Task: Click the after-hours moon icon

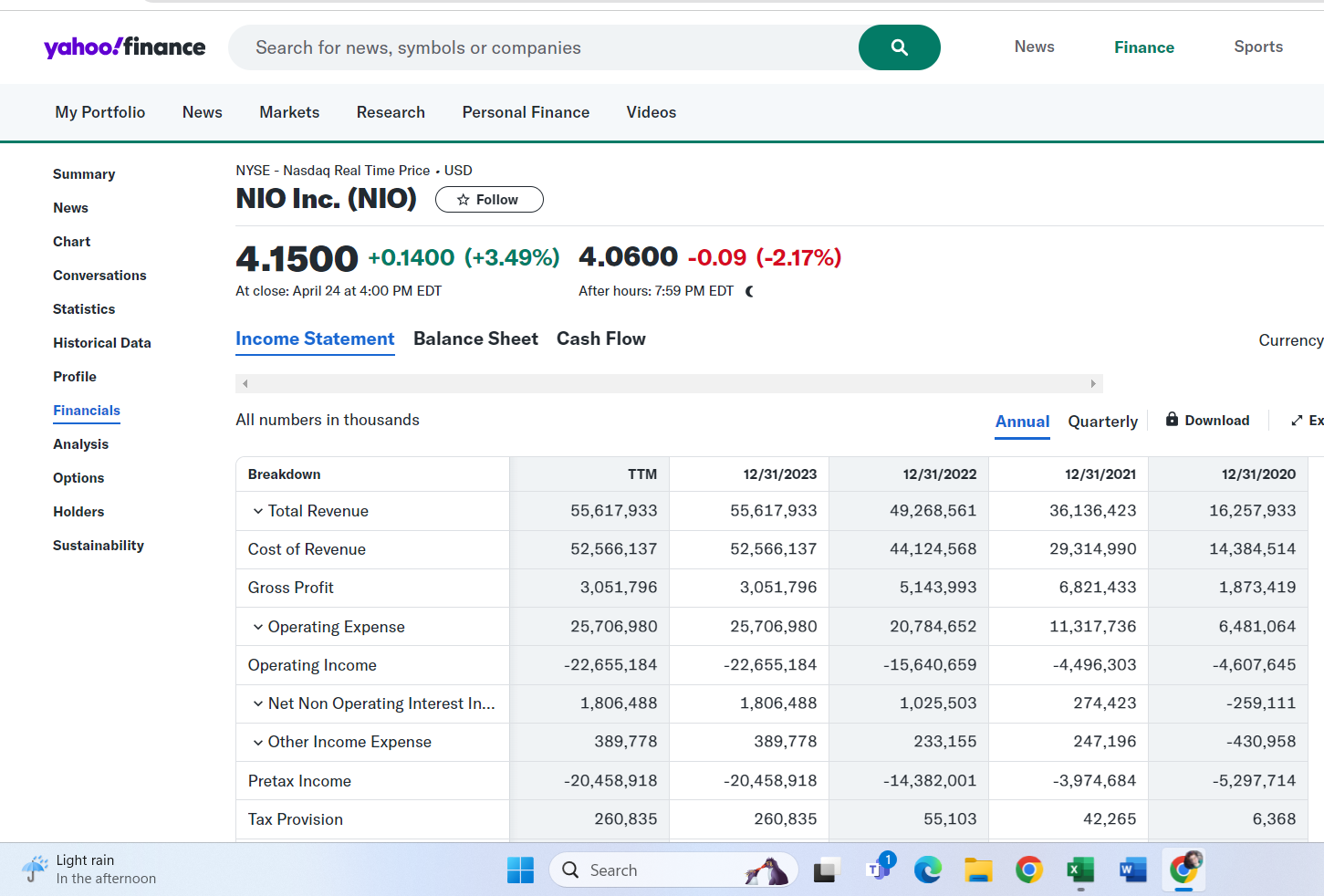Action: point(749,291)
